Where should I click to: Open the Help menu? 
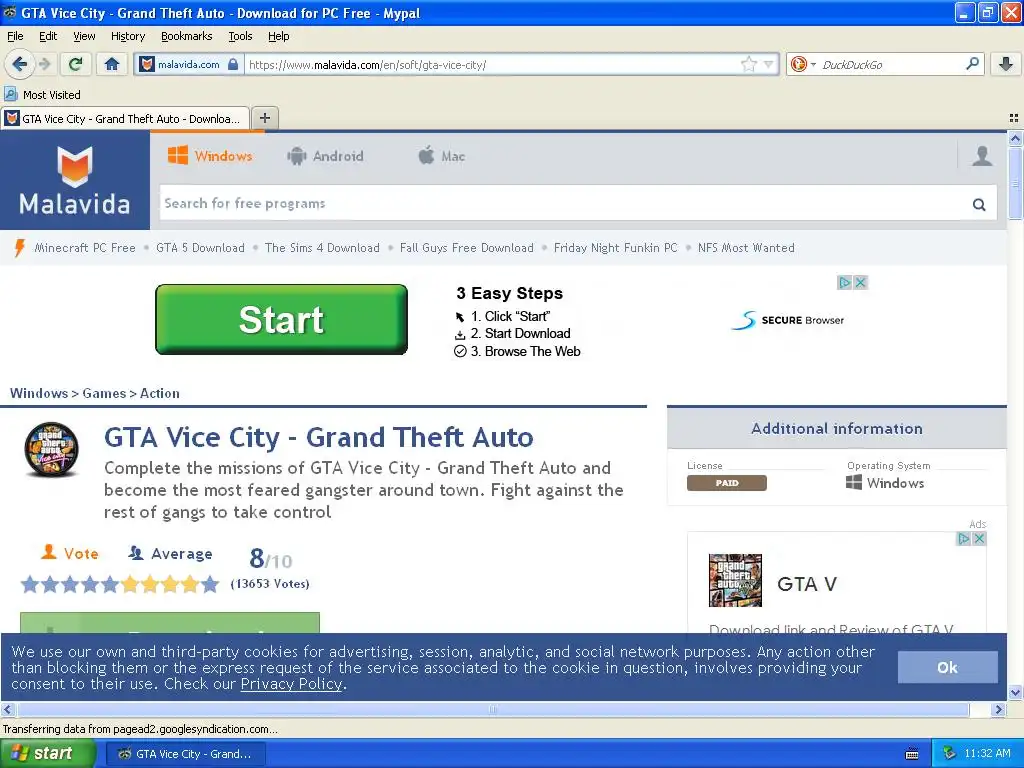pyautogui.click(x=278, y=36)
